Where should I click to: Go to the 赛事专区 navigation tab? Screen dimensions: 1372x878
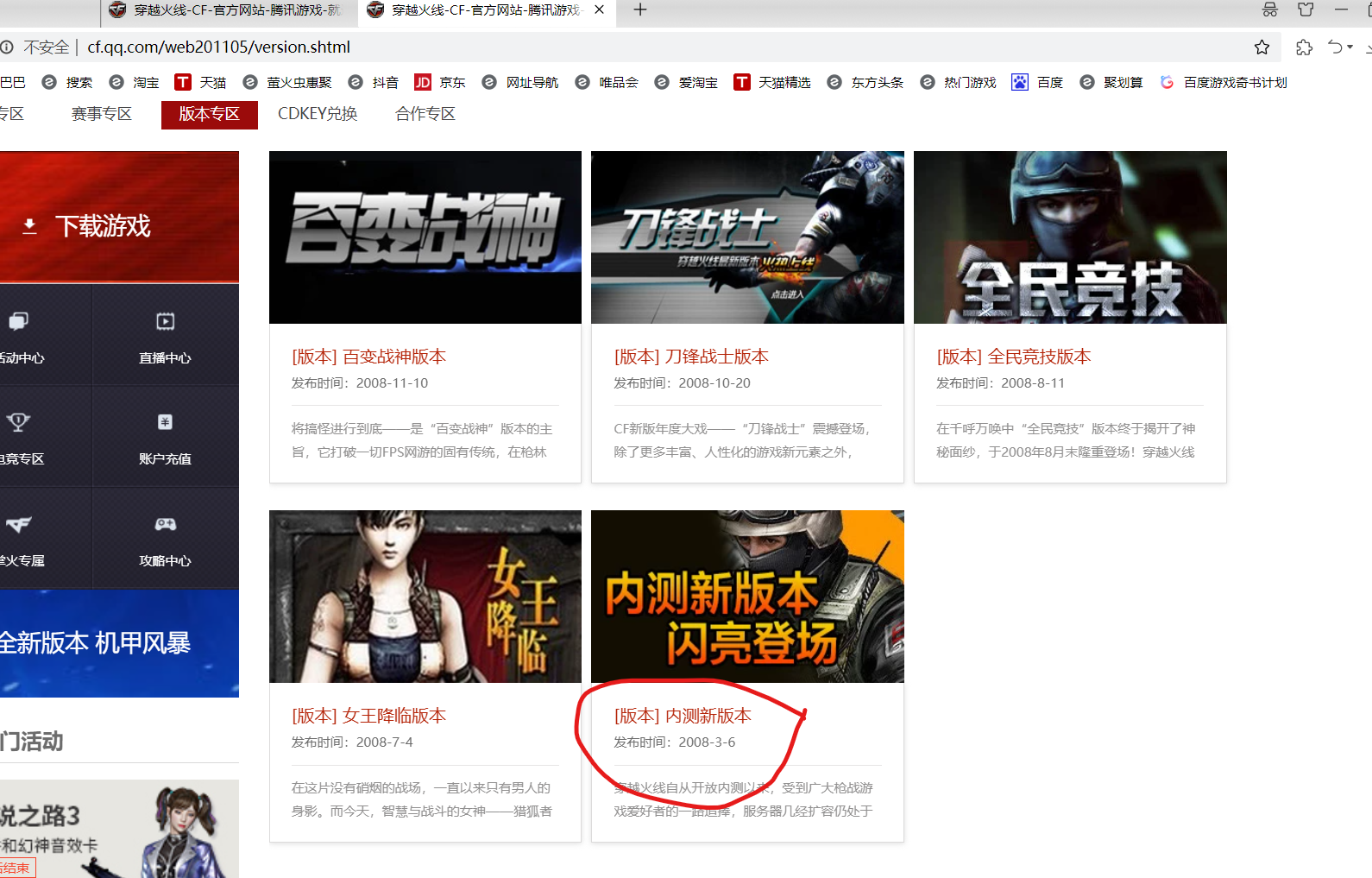click(102, 114)
